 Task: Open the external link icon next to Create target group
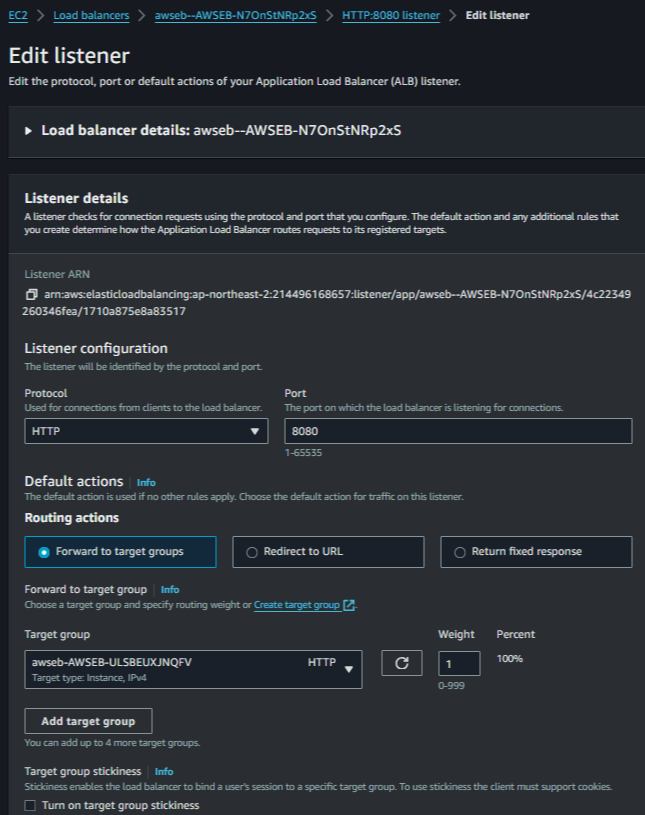click(349, 605)
